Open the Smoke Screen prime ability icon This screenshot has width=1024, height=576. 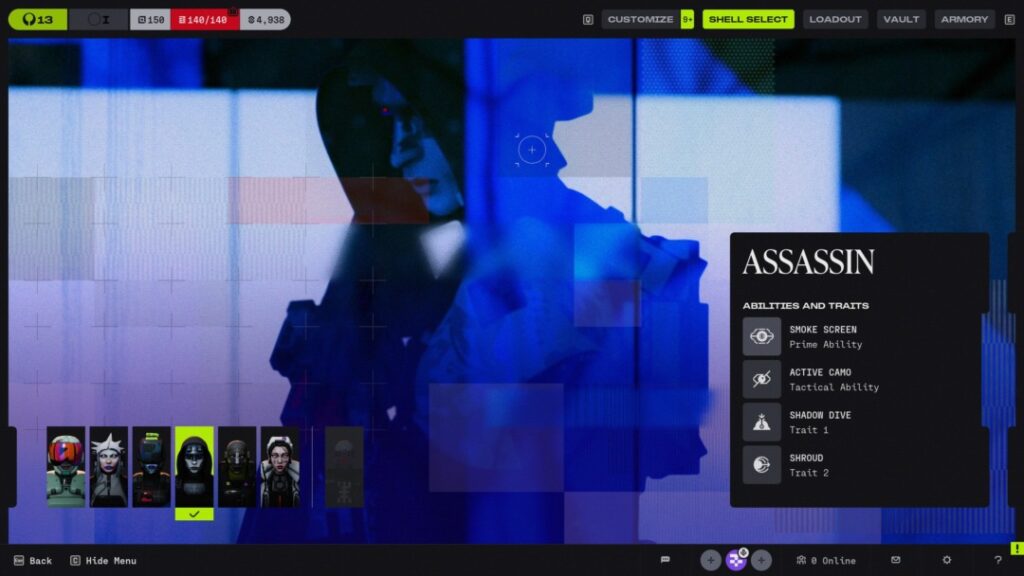click(x=761, y=336)
